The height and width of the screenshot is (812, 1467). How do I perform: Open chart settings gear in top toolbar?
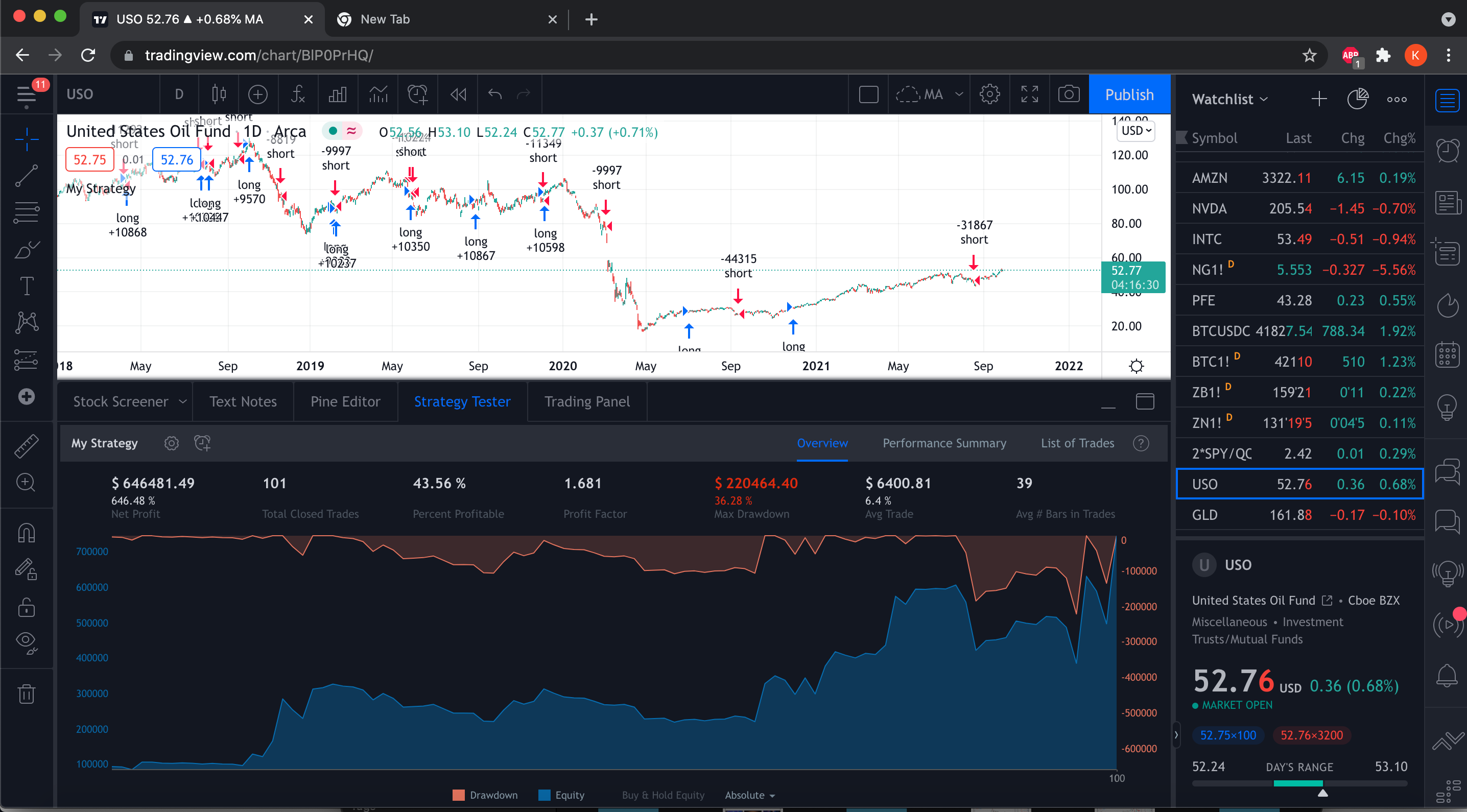point(989,94)
